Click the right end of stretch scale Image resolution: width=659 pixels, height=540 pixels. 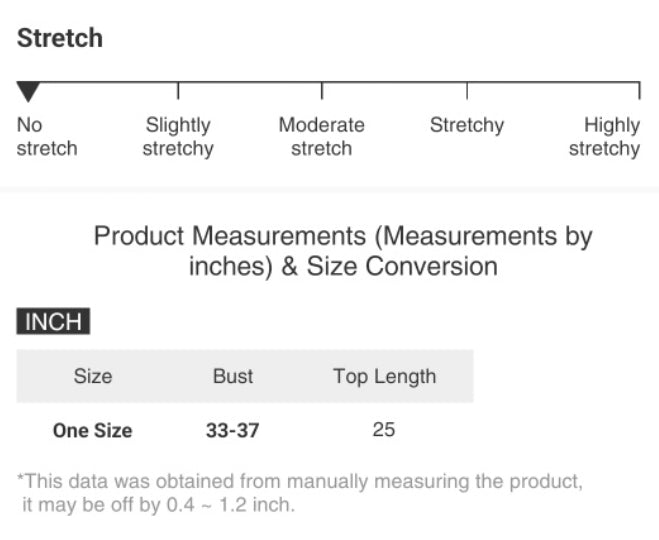click(x=639, y=90)
